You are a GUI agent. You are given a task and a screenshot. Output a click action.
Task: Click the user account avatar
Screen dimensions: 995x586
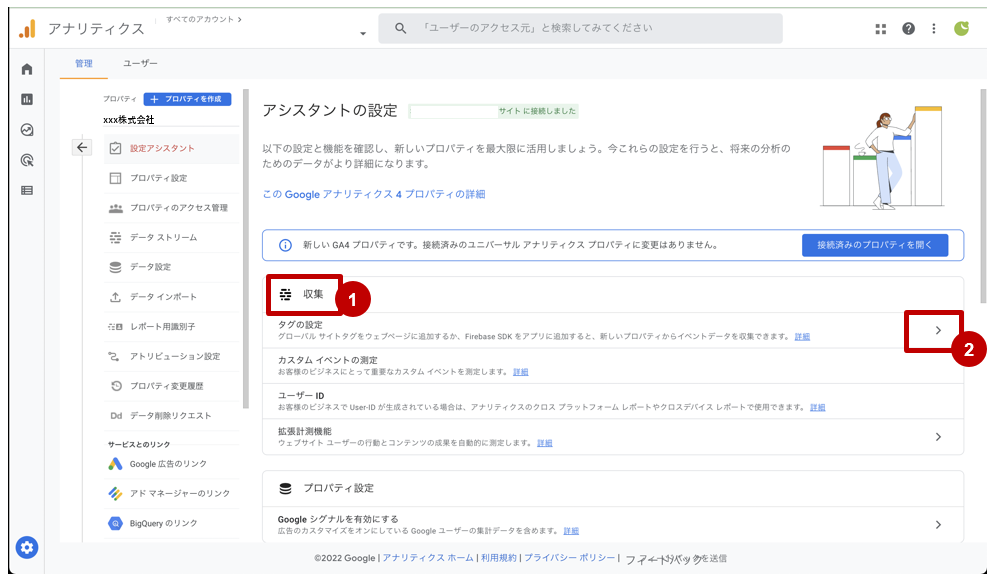tap(962, 29)
